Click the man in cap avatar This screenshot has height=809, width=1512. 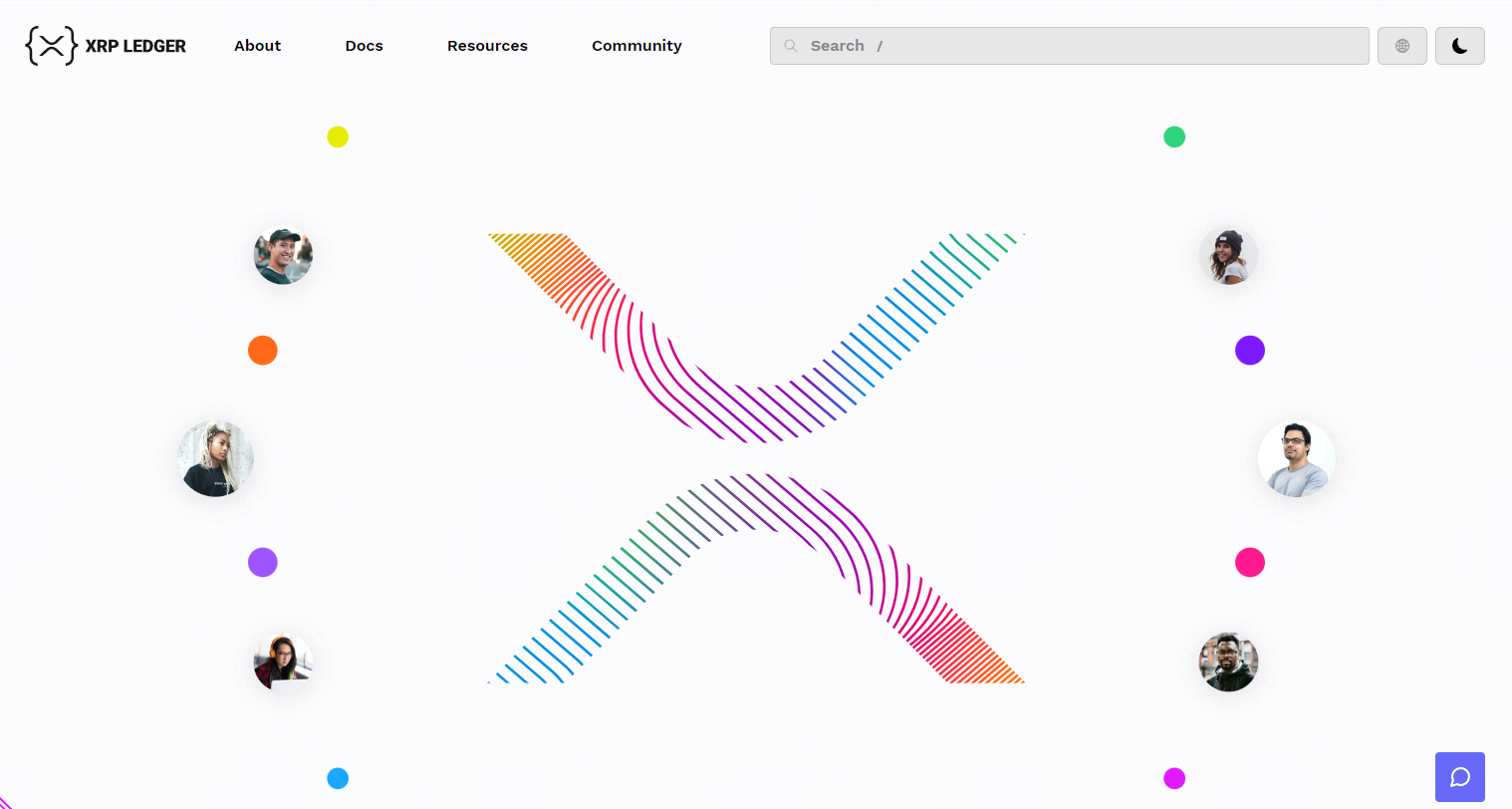tap(283, 256)
